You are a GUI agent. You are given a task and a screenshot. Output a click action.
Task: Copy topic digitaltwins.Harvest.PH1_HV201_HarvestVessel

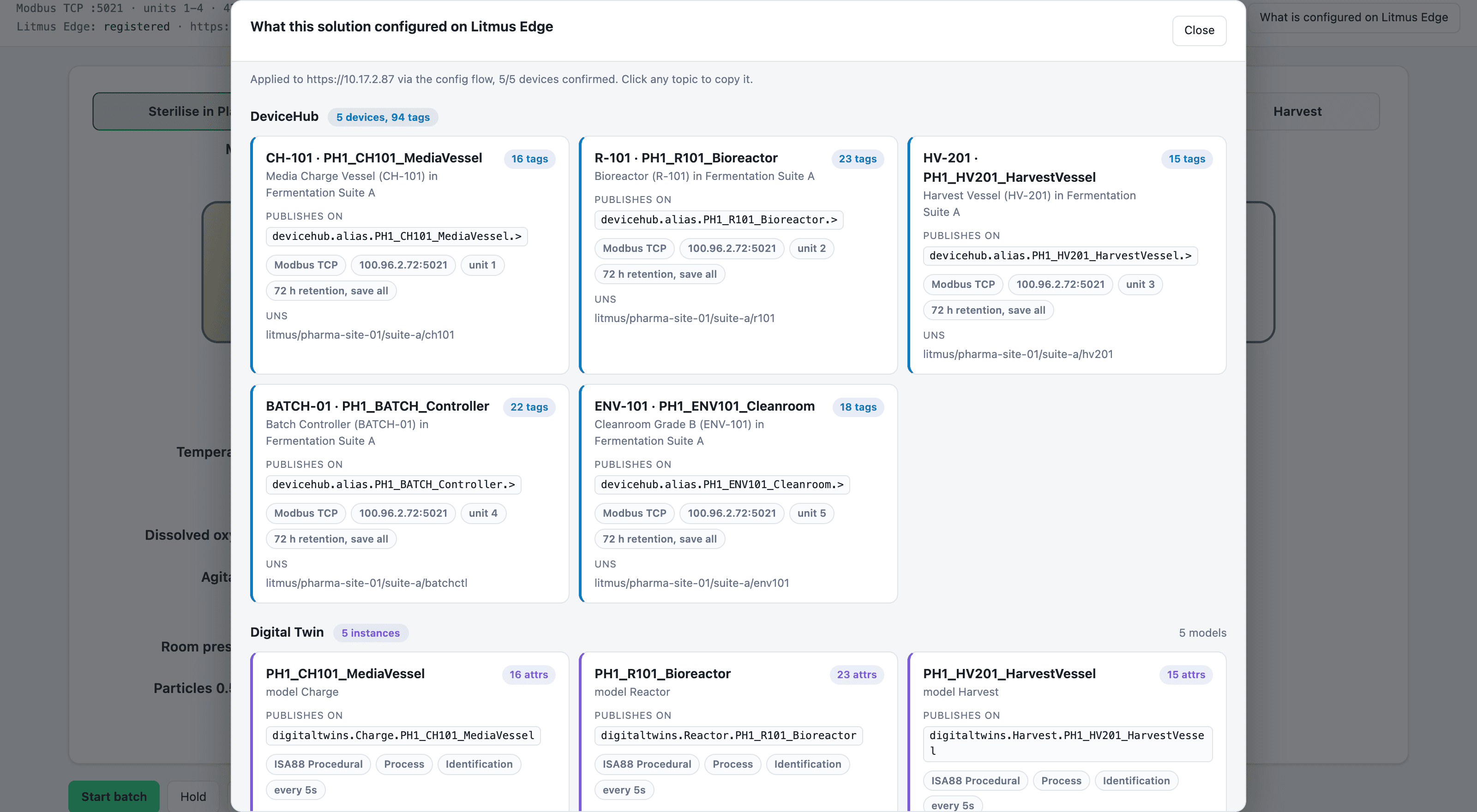[x=1068, y=743]
